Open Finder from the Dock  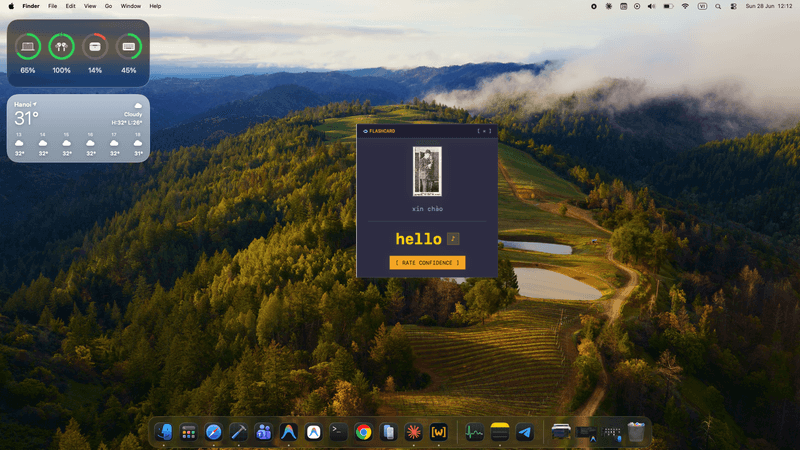164,432
